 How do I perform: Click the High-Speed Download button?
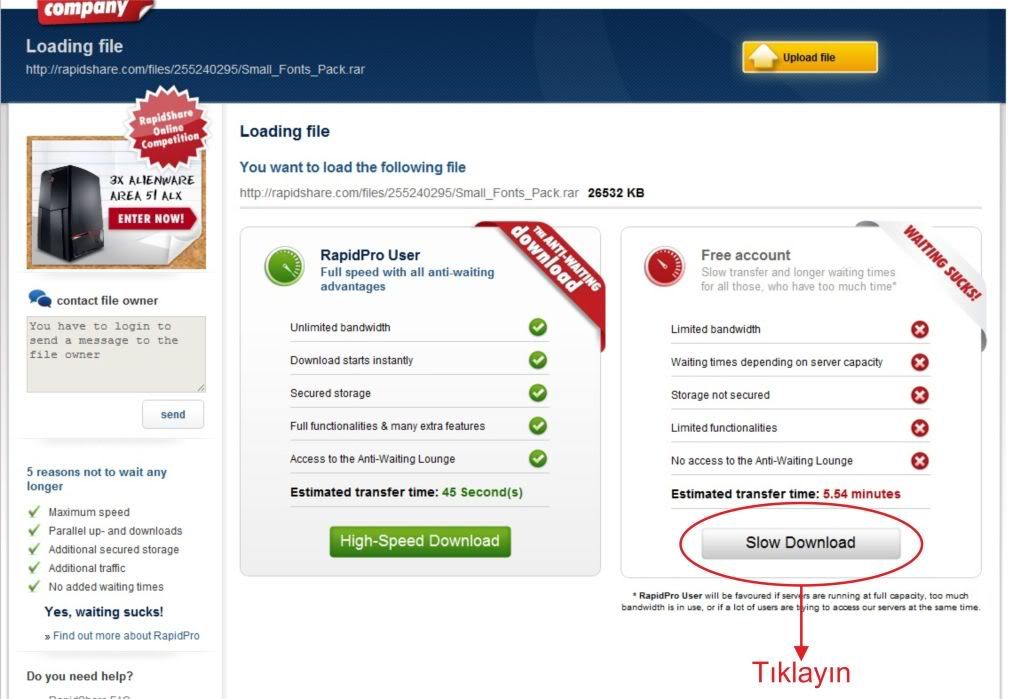tap(420, 542)
